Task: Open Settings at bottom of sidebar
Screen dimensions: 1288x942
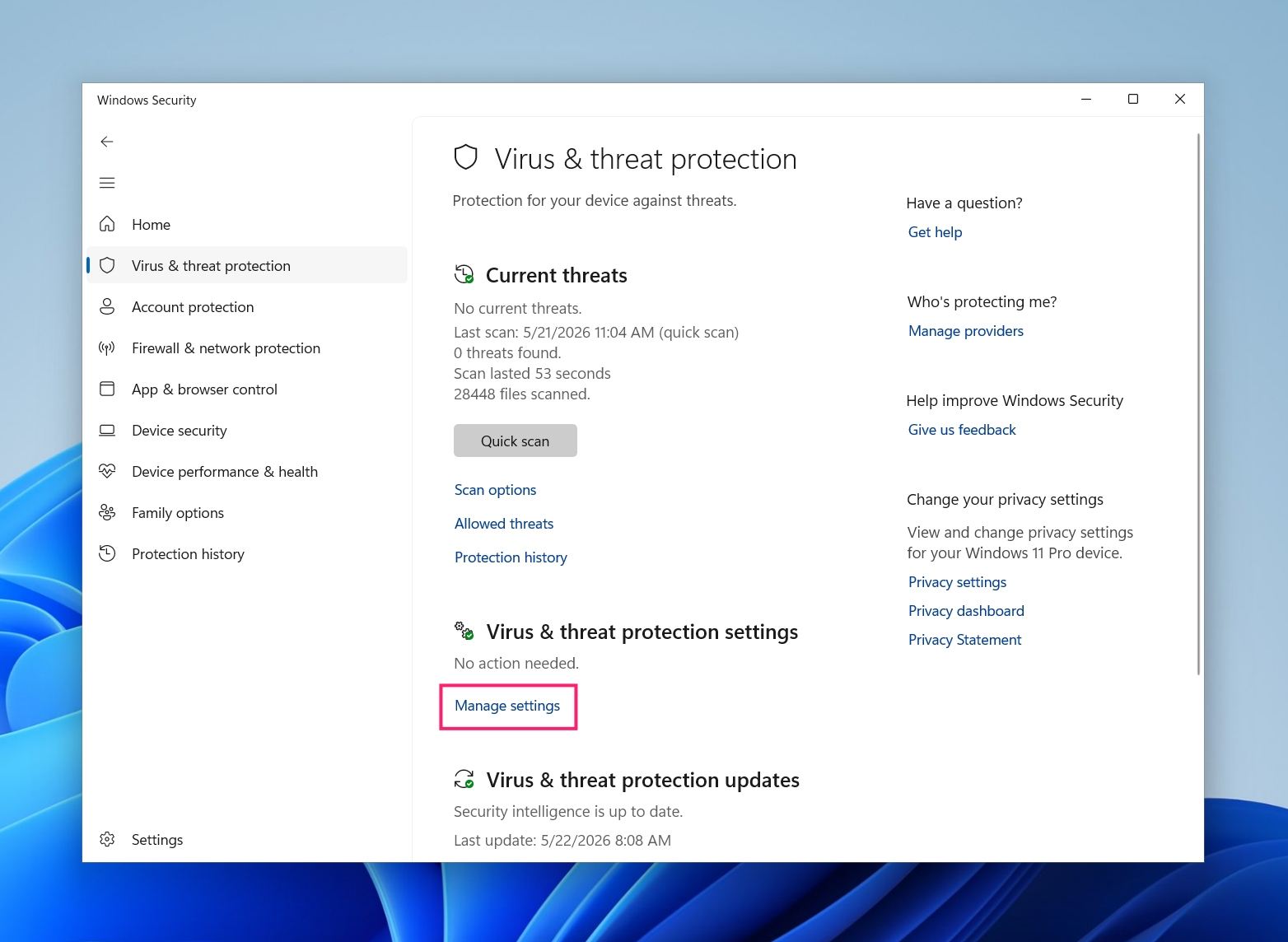Action: coord(247,839)
